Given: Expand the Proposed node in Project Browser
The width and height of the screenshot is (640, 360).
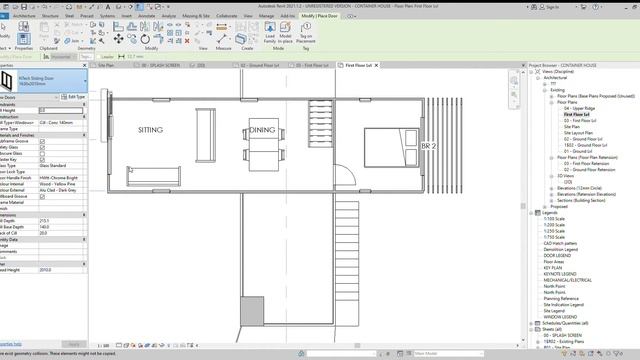Looking at the screenshot, I should click(544, 207).
